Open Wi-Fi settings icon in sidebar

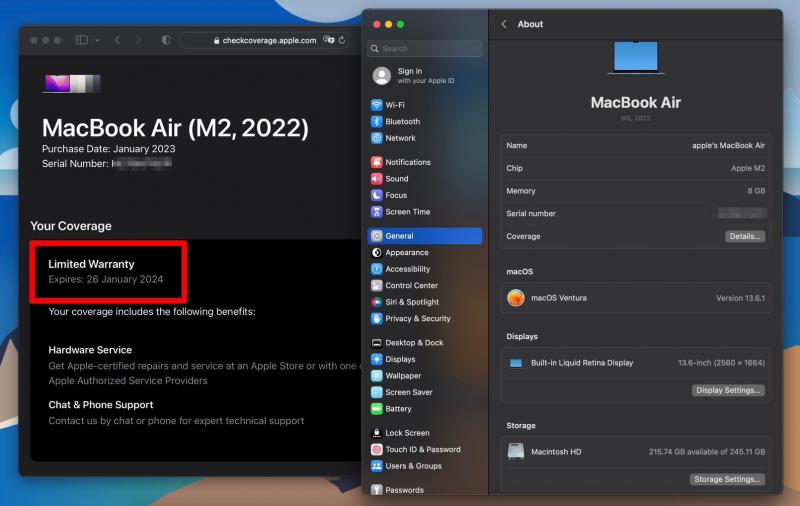(377, 105)
